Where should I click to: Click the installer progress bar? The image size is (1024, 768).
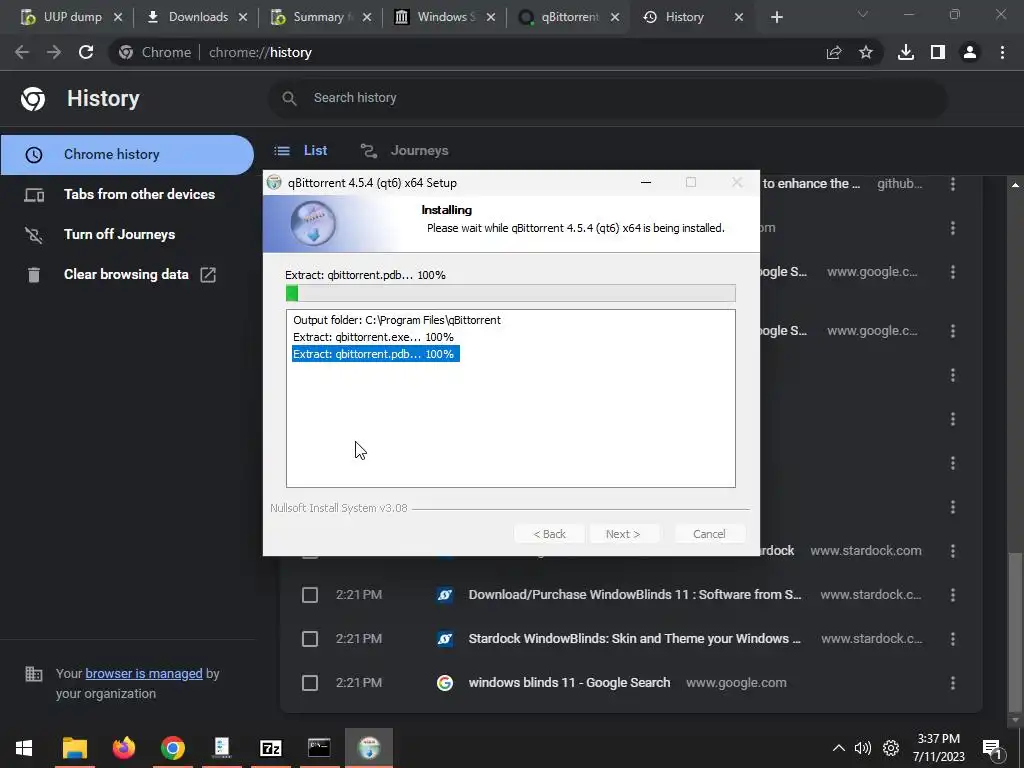coord(511,293)
